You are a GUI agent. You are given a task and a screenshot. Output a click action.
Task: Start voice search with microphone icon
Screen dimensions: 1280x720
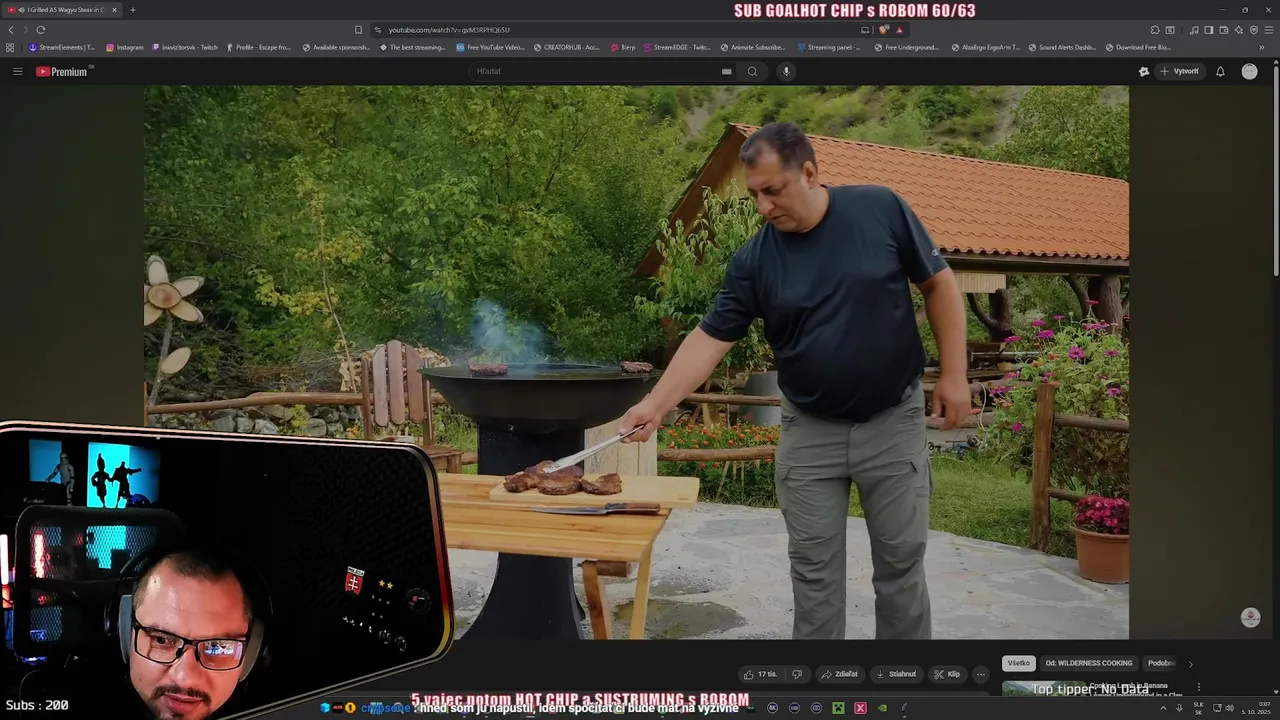(x=786, y=71)
